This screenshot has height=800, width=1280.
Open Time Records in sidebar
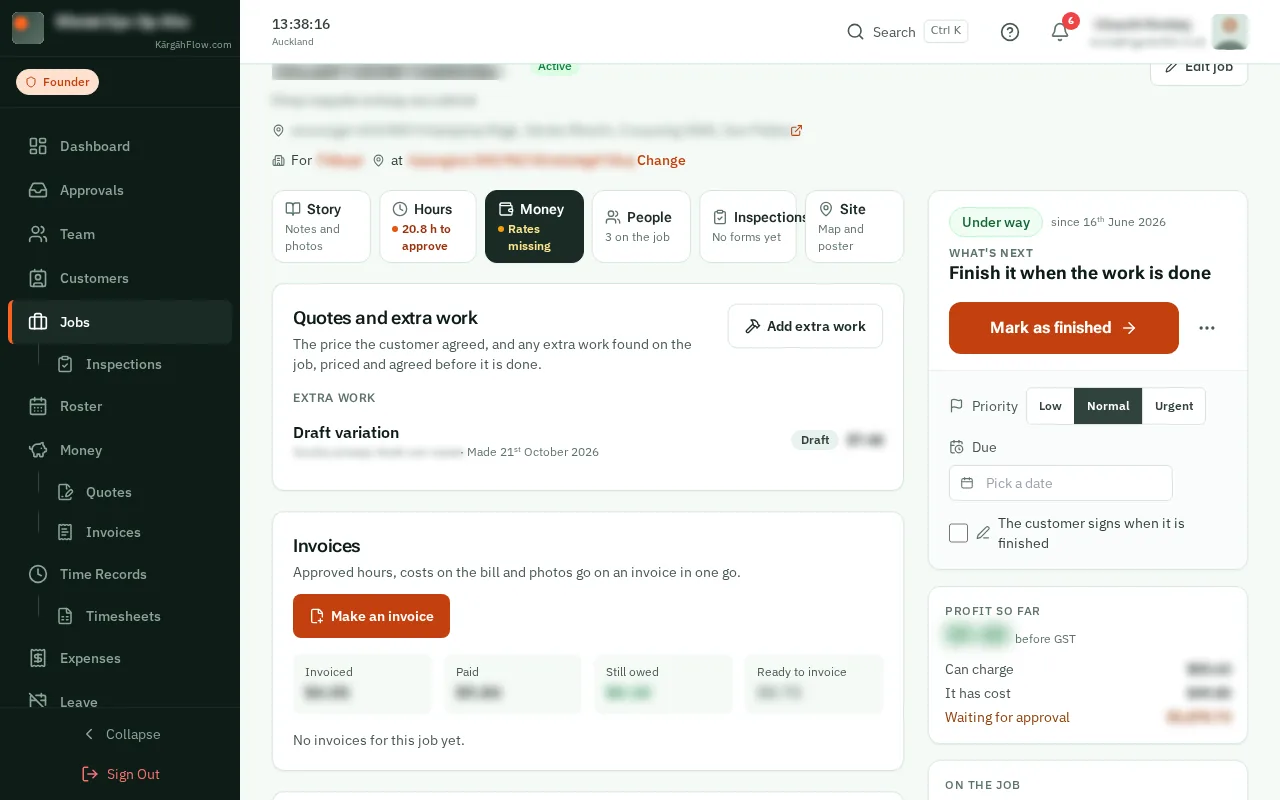120,574
